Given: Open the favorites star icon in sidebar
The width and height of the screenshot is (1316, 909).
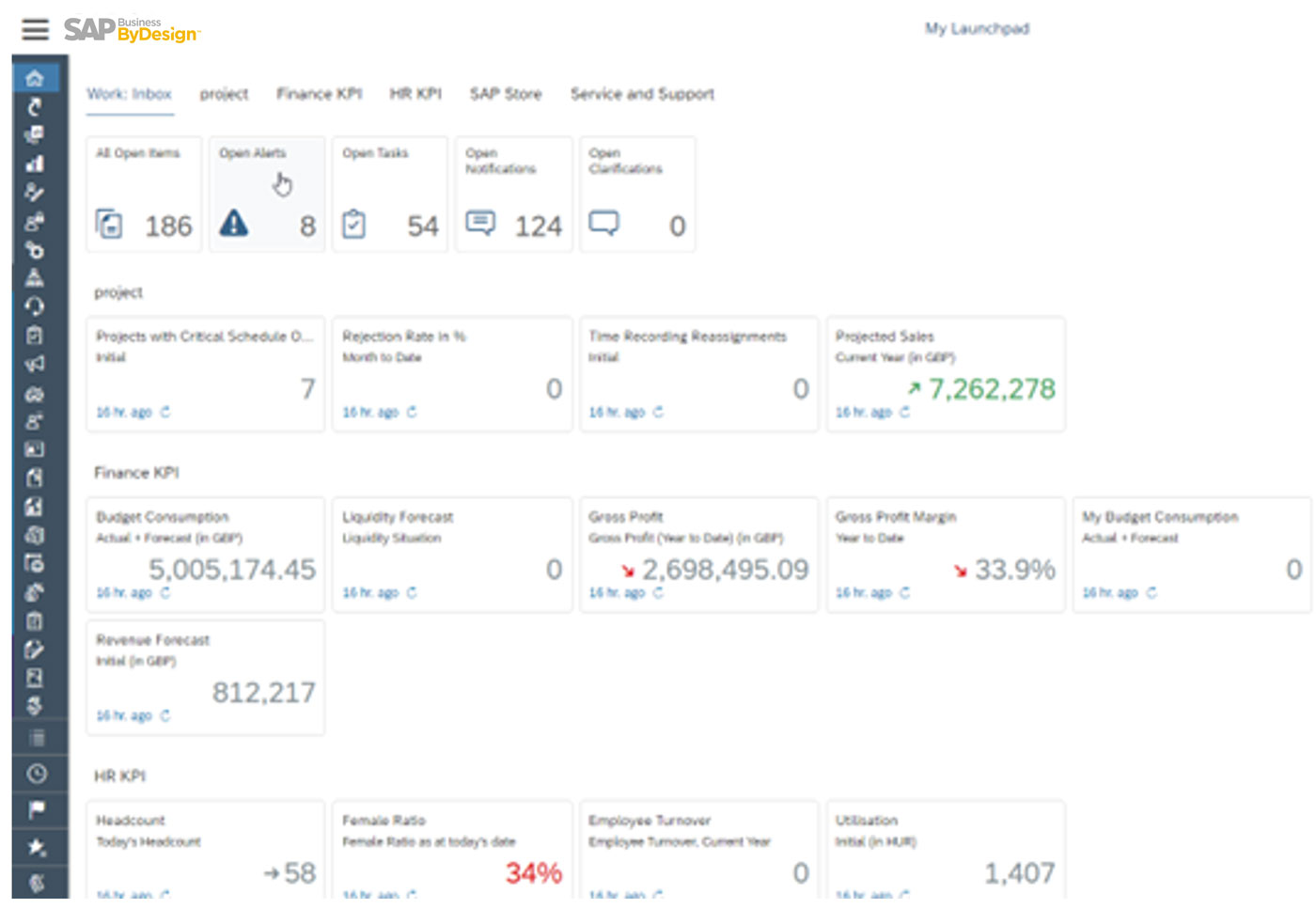Looking at the screenshot, I should (x=36, y=848).
